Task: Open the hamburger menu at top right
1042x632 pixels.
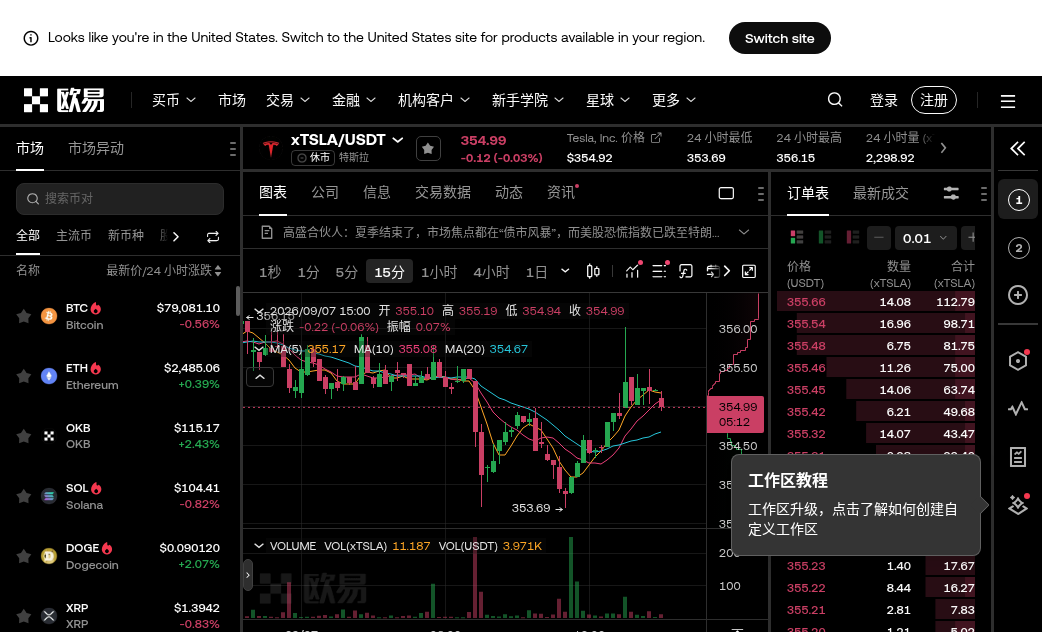Action: 1007,101
